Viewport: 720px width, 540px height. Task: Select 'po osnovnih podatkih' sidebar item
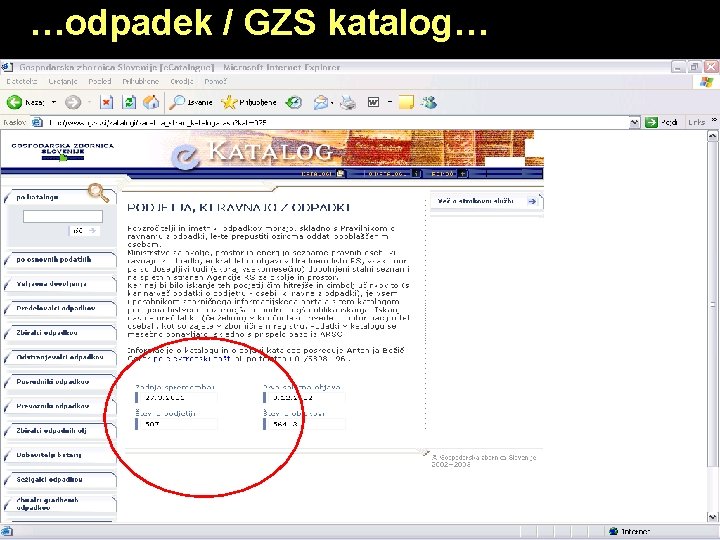coord(60,259)
